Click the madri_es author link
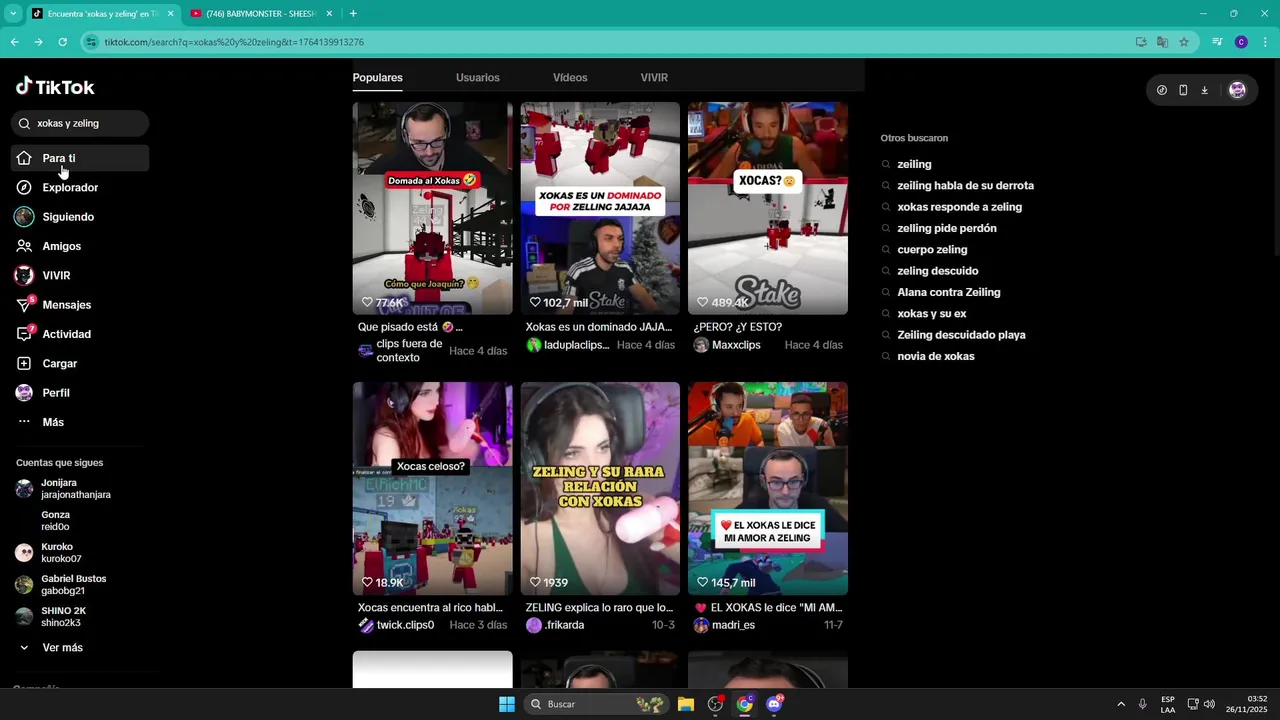This screenshot has height=720, width=1280. coord(724,625)
